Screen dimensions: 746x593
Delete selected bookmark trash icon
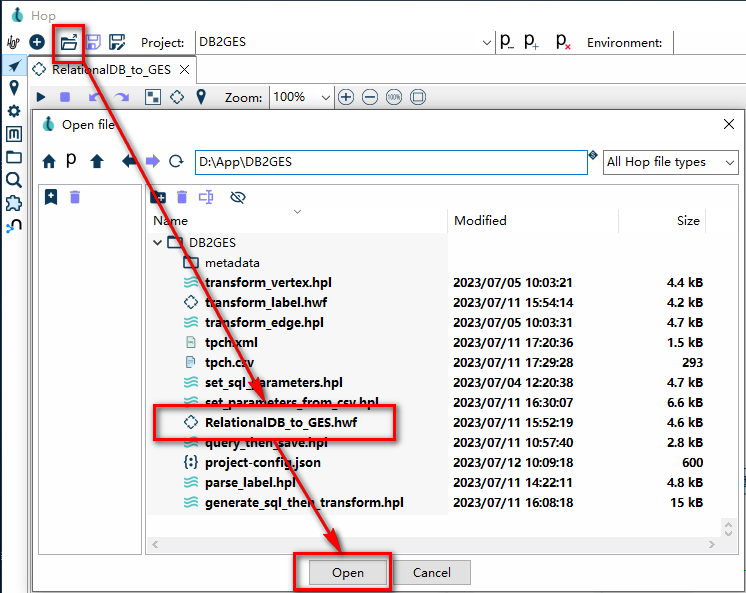pyautogui.click(x=75, y=197)
